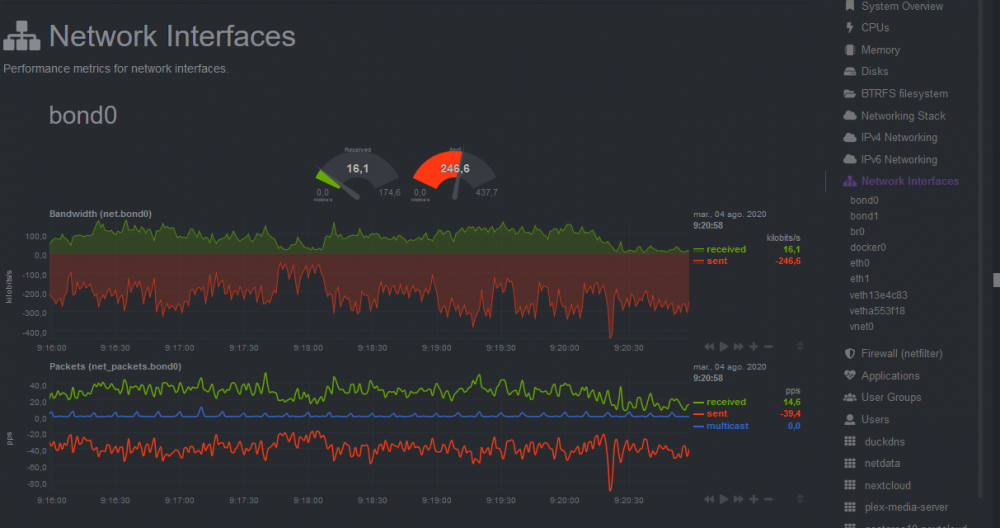Jump to docker0 in the sidebar submenu
The height and width of the screenshot is (528, 1000).
point(868,247)
